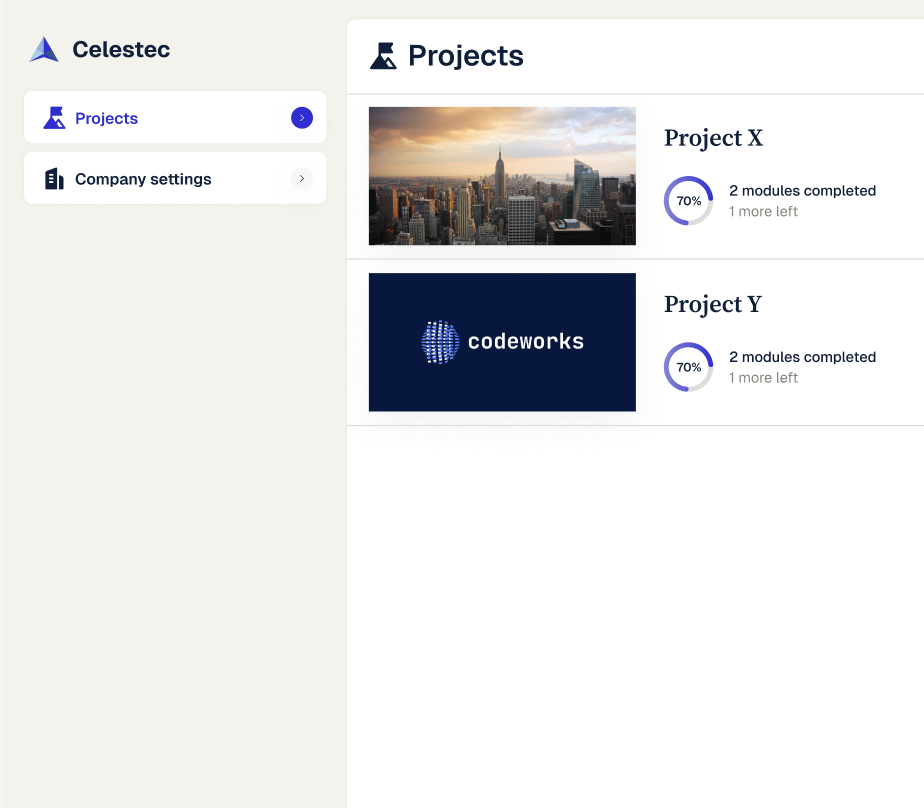Open the Project Y title link
Viewport: 924px width, 808px height.
click(x=712, y=304)
